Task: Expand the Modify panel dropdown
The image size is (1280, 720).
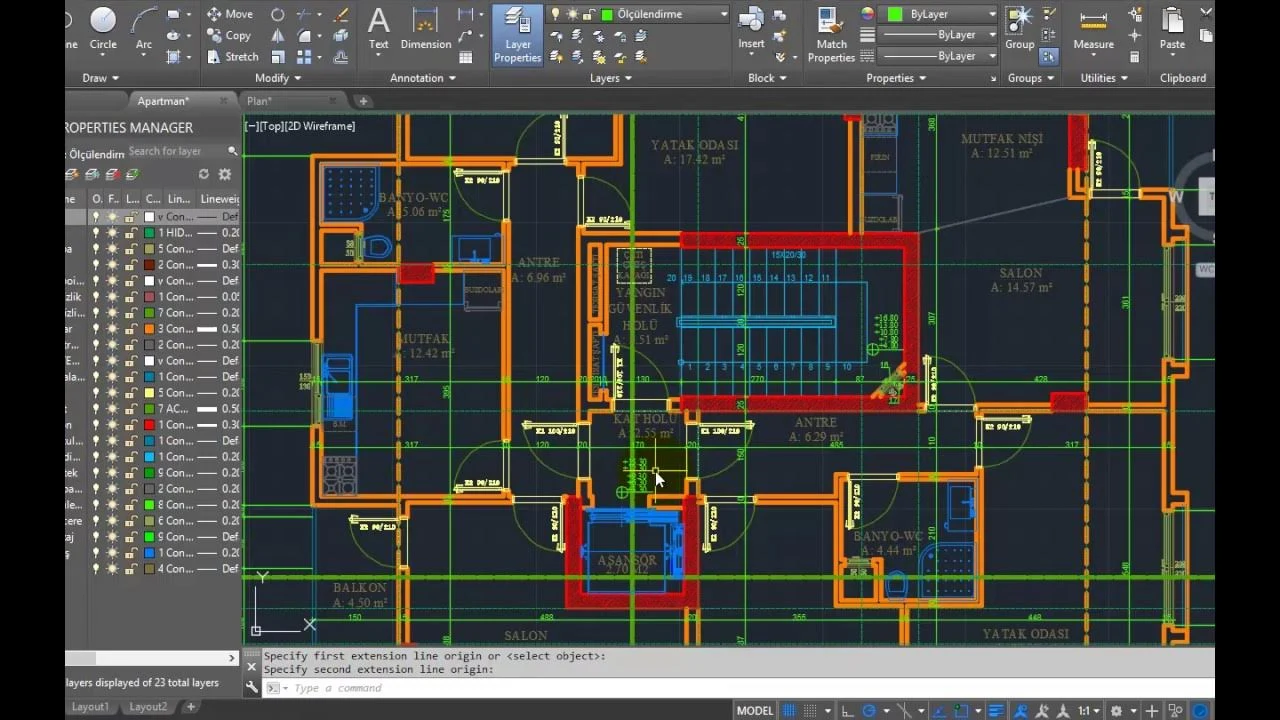Action: [278, 78]
